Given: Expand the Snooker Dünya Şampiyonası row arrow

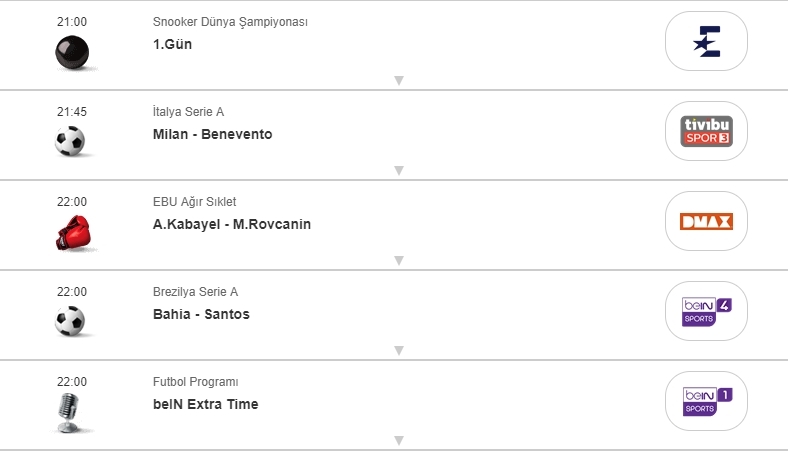Looking at the screenshot, I should [x=398, y=81].
